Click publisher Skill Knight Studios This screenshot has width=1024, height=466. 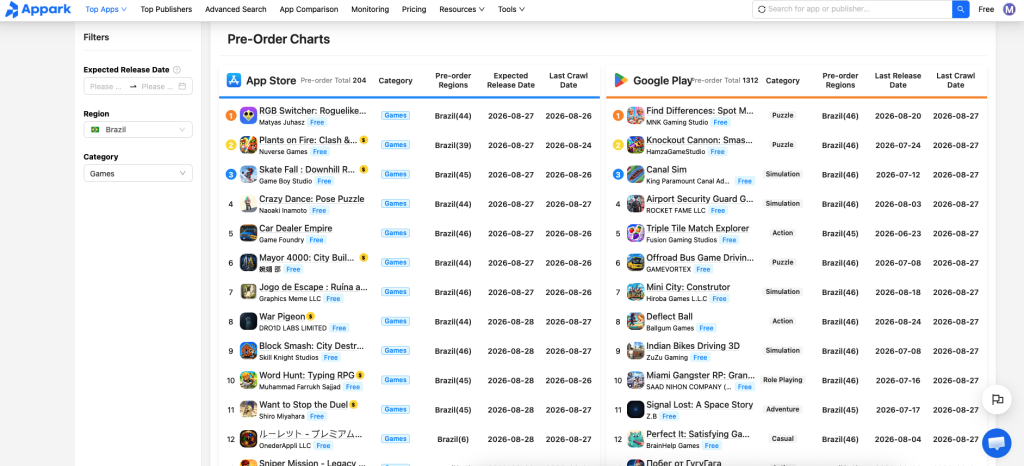(289, 357)
